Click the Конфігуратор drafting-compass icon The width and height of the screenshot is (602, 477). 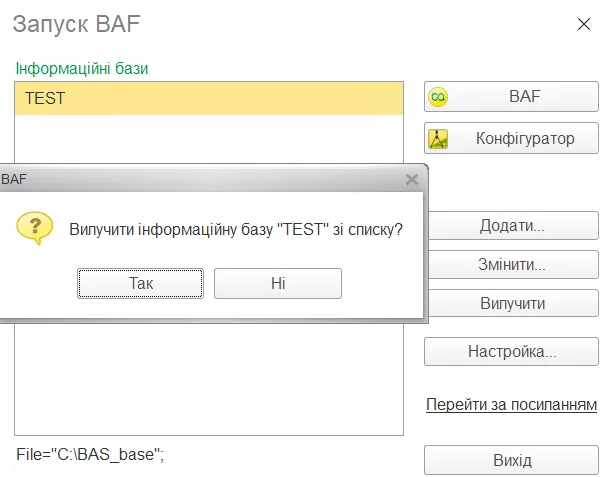(x=438, y=138)
